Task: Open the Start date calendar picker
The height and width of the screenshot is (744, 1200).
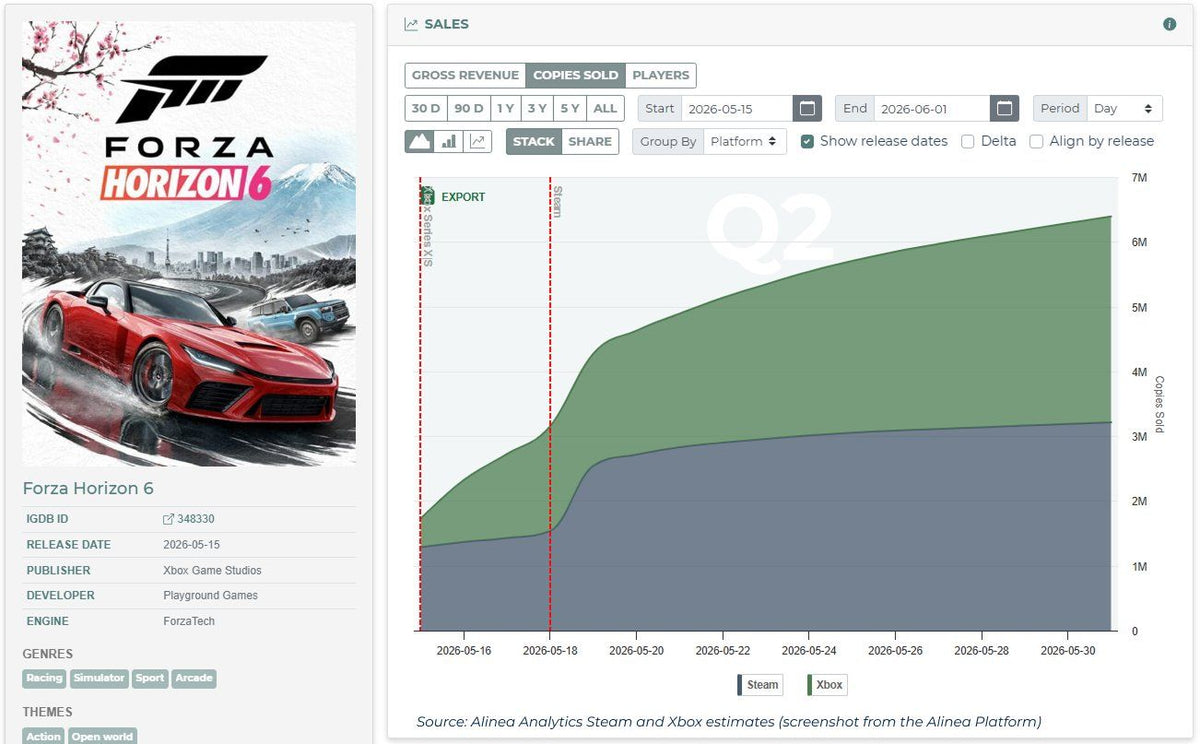Action: [x=808, y=108]
